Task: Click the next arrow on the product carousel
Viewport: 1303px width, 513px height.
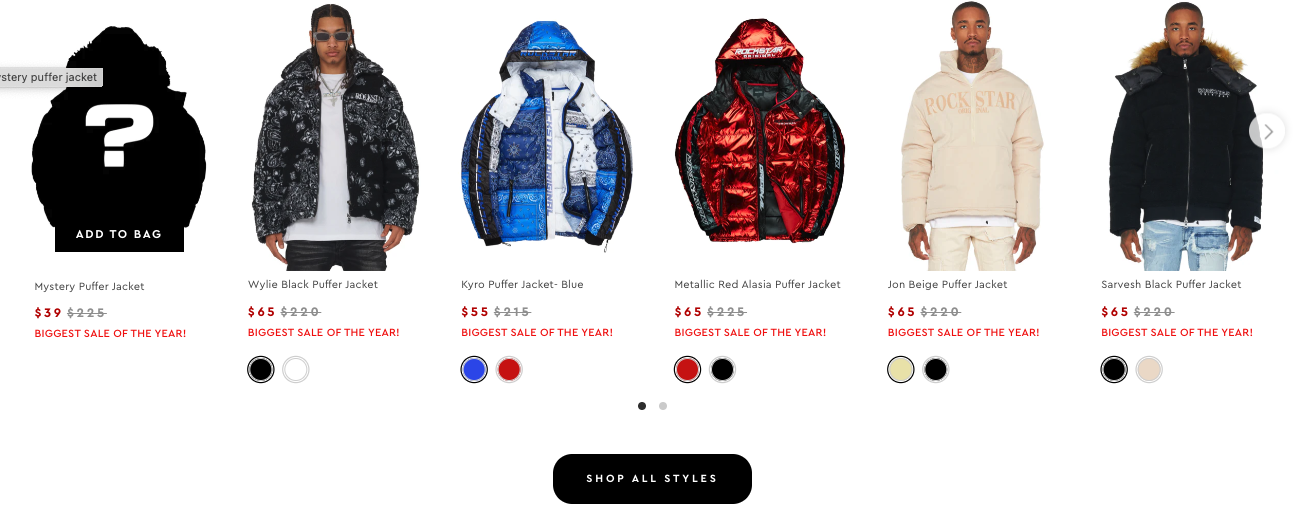Action: coord(1267,131)
